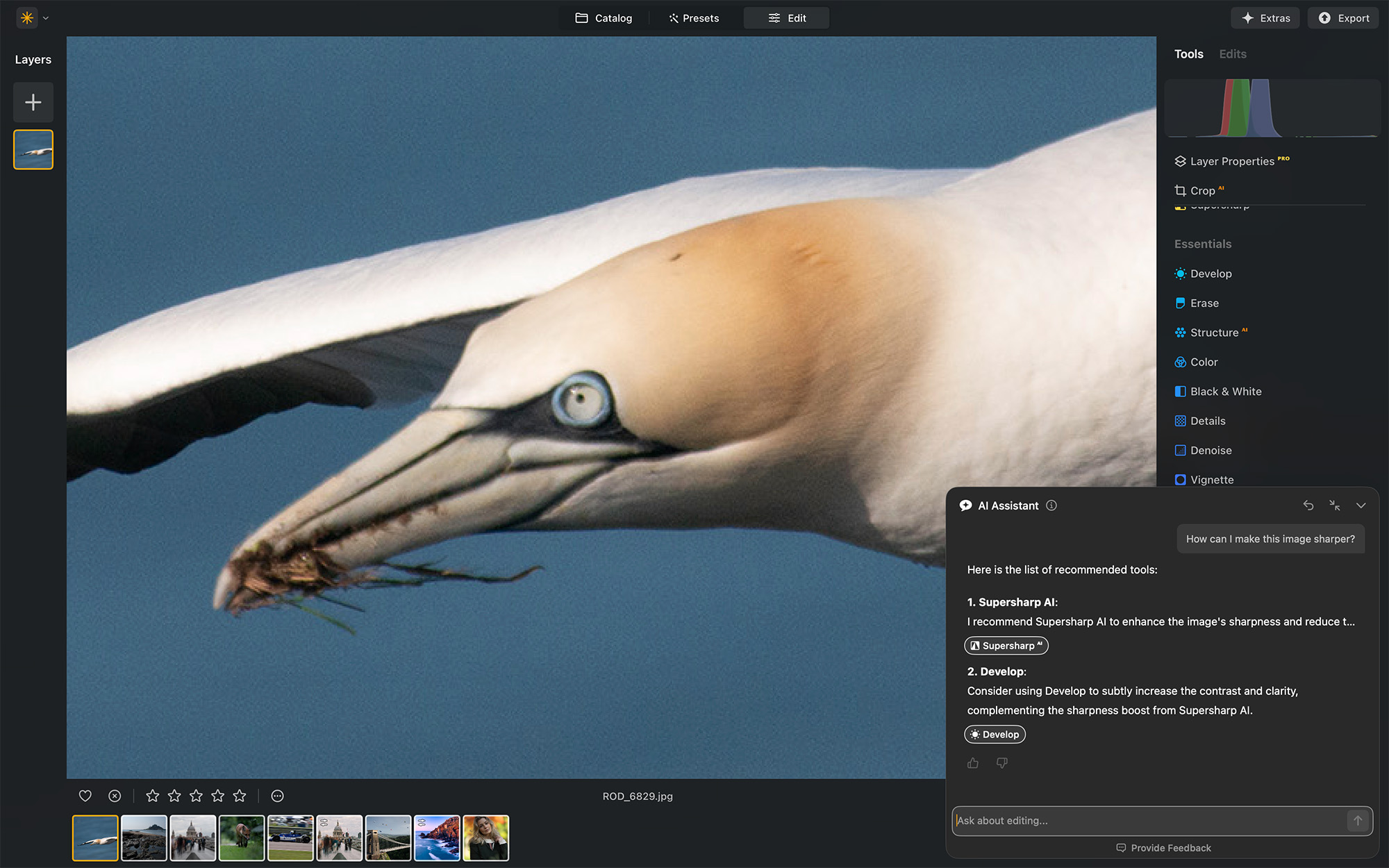Expand layer options with the new layer button
The height and width of the screenshot is (868, 1389).
coord(33,102)
